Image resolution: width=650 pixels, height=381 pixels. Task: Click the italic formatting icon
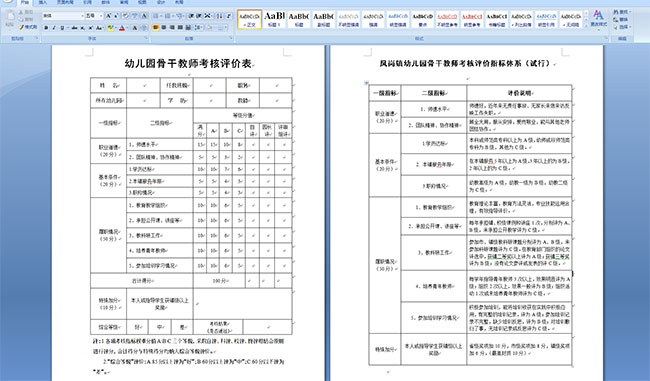[54, 28]
